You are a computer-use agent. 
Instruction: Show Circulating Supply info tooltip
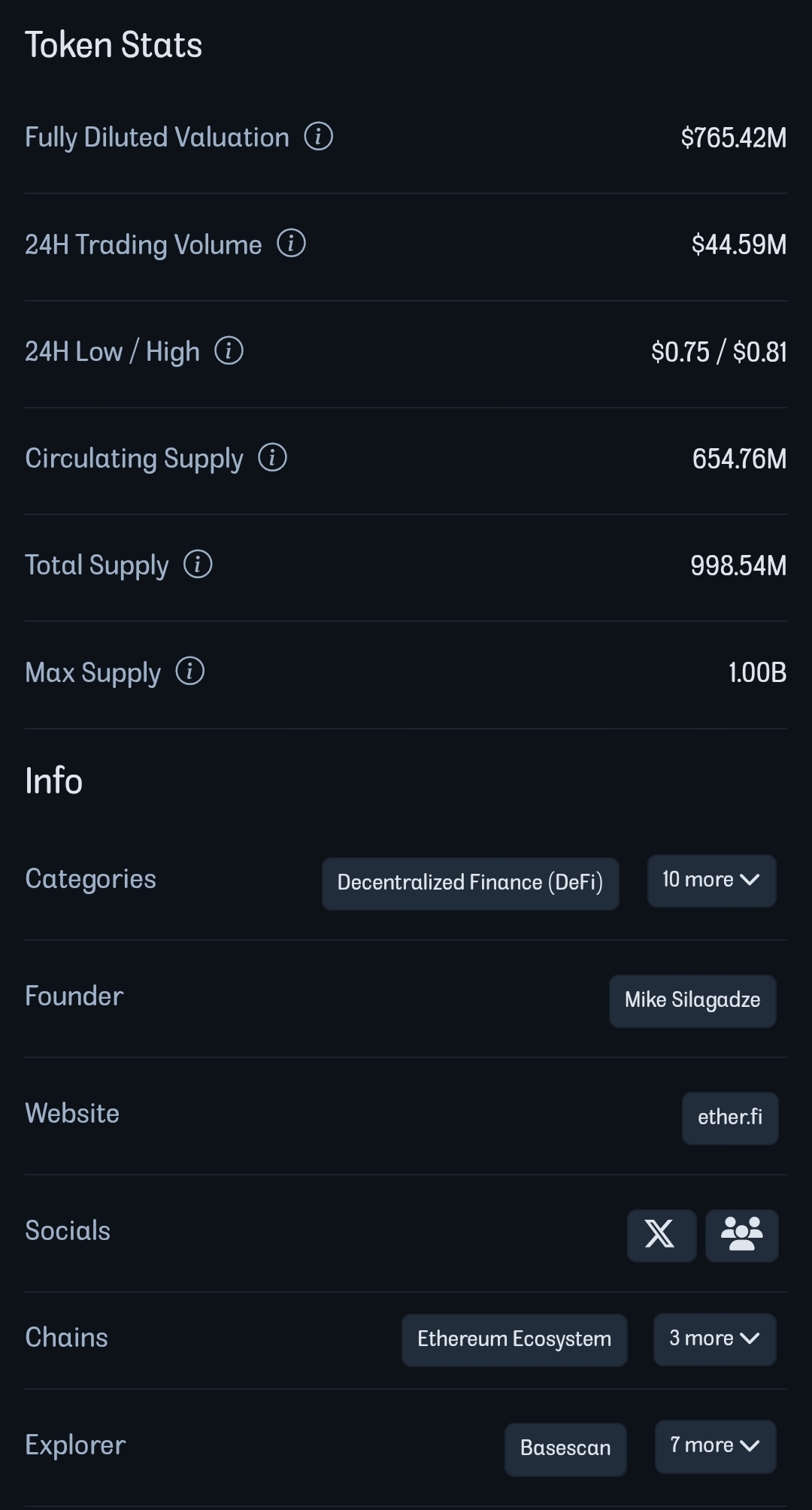click(x=272, y=457)
